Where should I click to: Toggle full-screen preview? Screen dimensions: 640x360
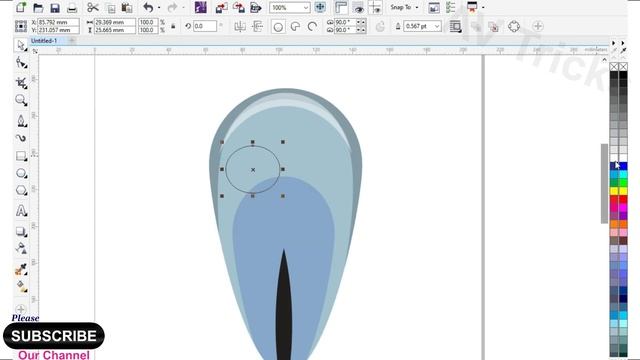coord(320,7)
